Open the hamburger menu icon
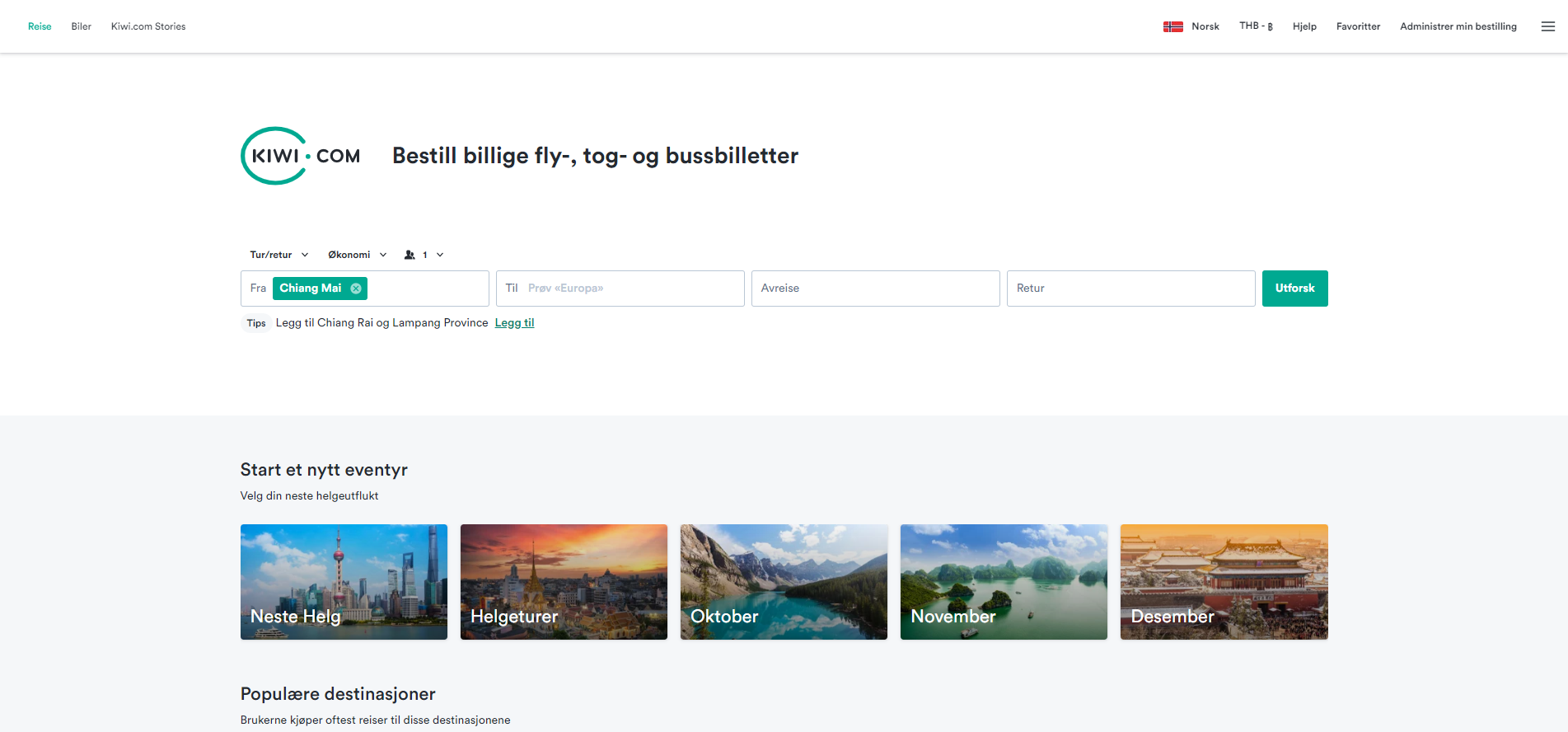This screenshot has height=732, width=1568. (x=1547, y=26)
